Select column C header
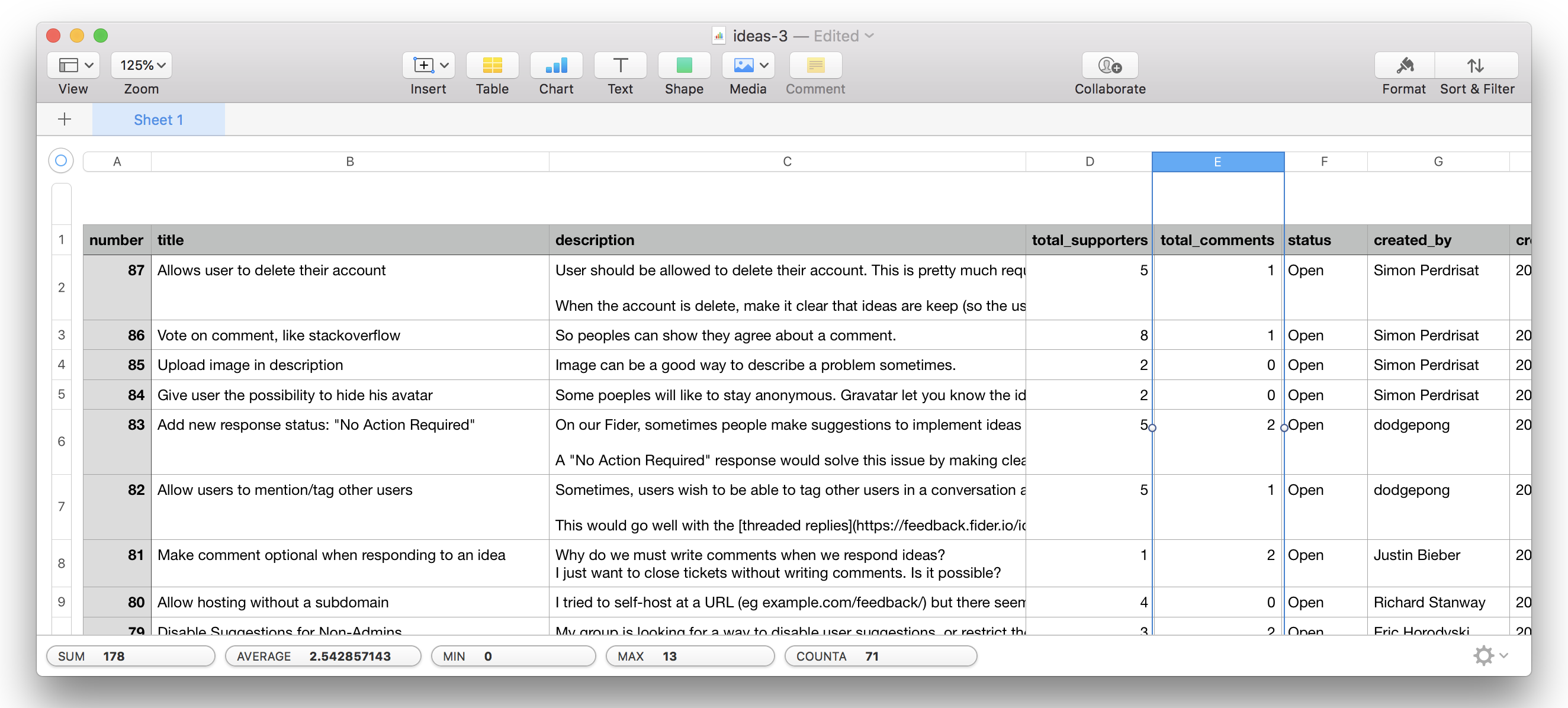 click(786, 162)
